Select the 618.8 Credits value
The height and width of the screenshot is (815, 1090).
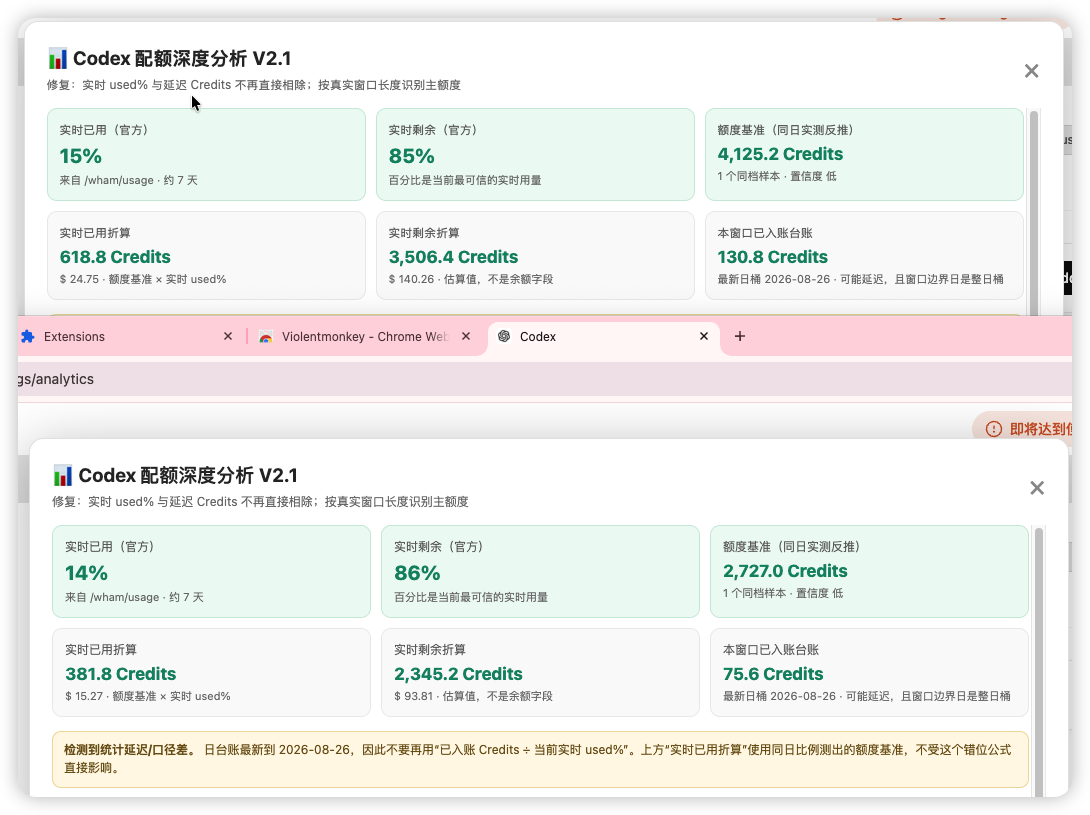tap(115, 257)
